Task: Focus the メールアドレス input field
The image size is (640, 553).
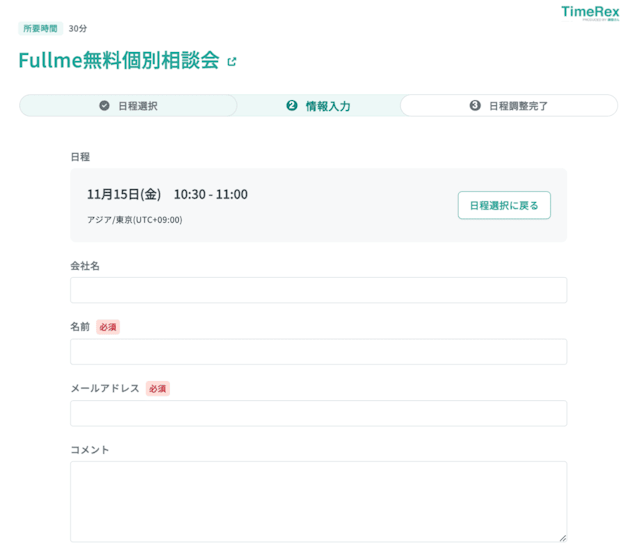Action: click(x=318, y=413)
